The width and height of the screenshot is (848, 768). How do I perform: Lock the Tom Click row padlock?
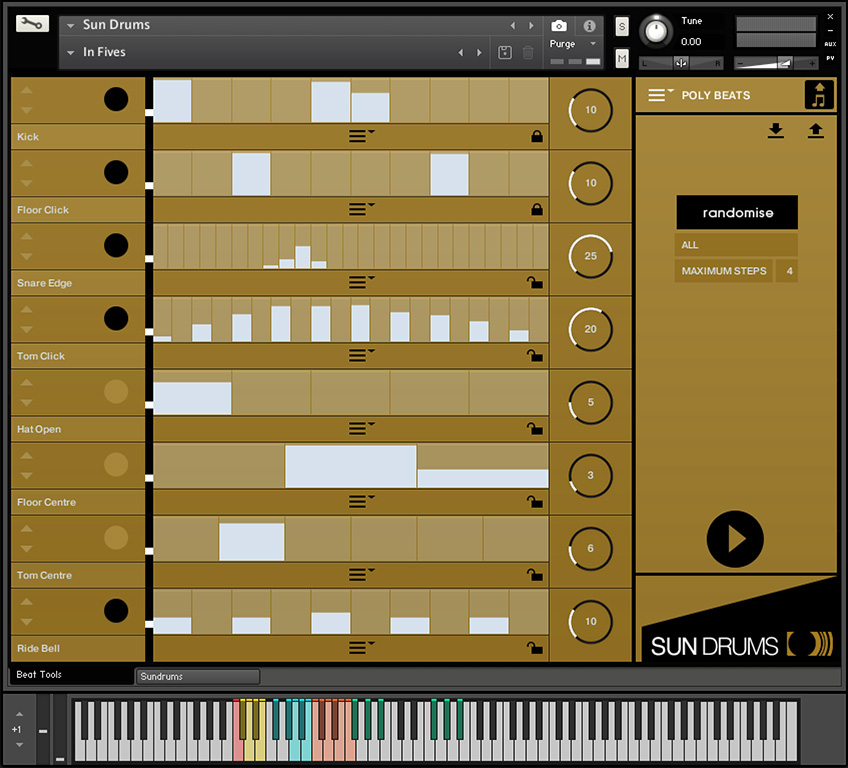pos(535,355)
